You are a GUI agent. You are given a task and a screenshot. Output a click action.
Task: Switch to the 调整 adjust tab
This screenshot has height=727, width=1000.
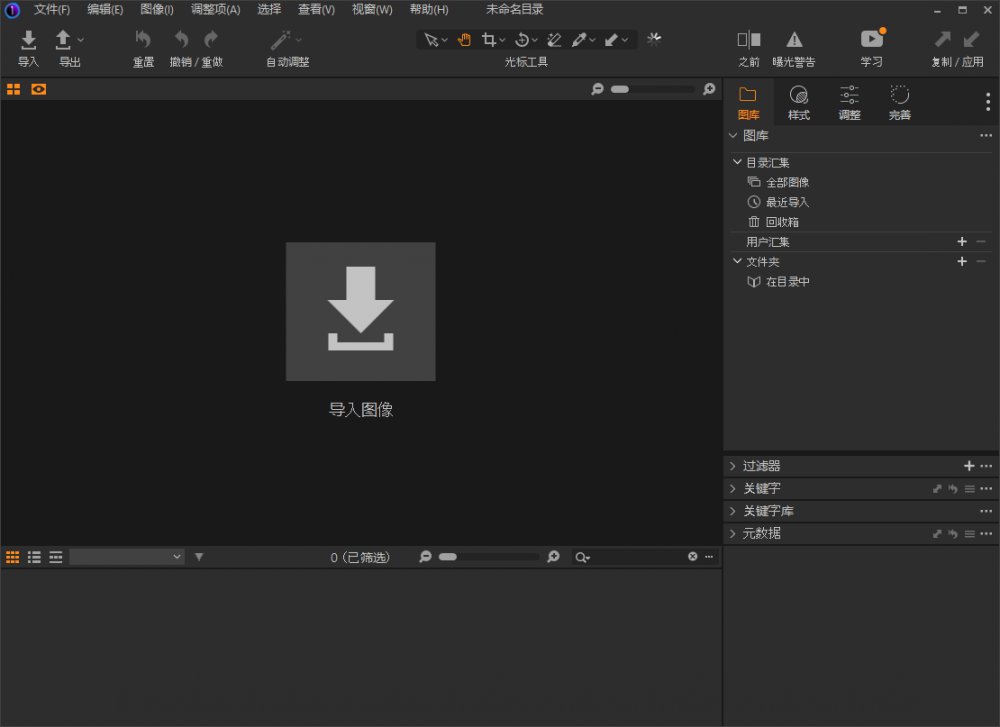(849, 103)
